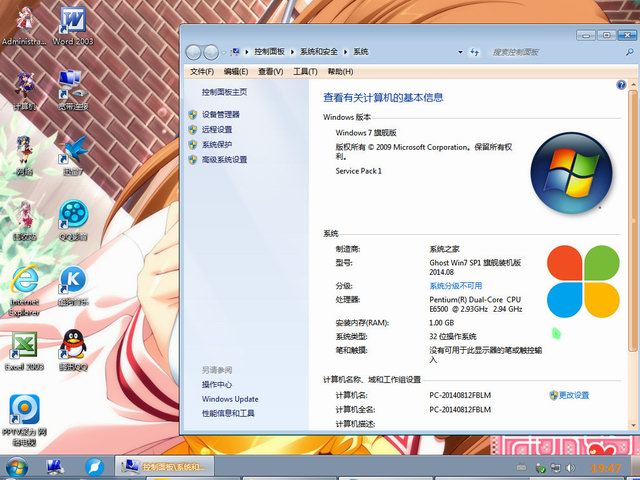The height and width of the screenshot is (480, 640).
Task: Select 控制面板 in the breadcrumb path
Action: coord(269,52)
